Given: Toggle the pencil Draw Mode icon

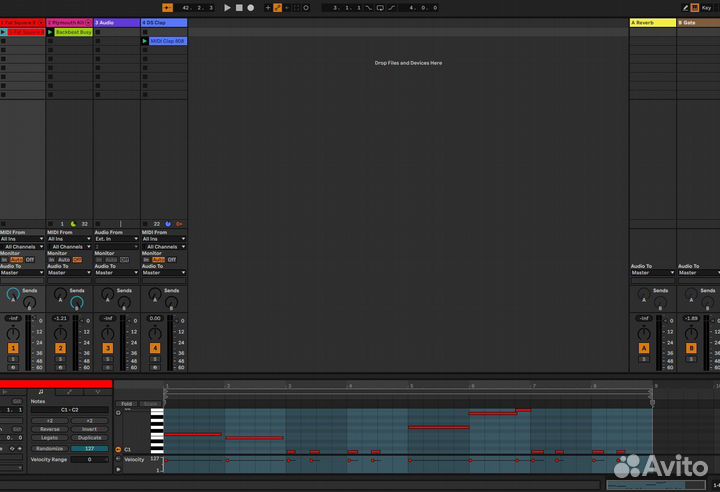Looking at the screenshot, I should (x=685, y=7).
